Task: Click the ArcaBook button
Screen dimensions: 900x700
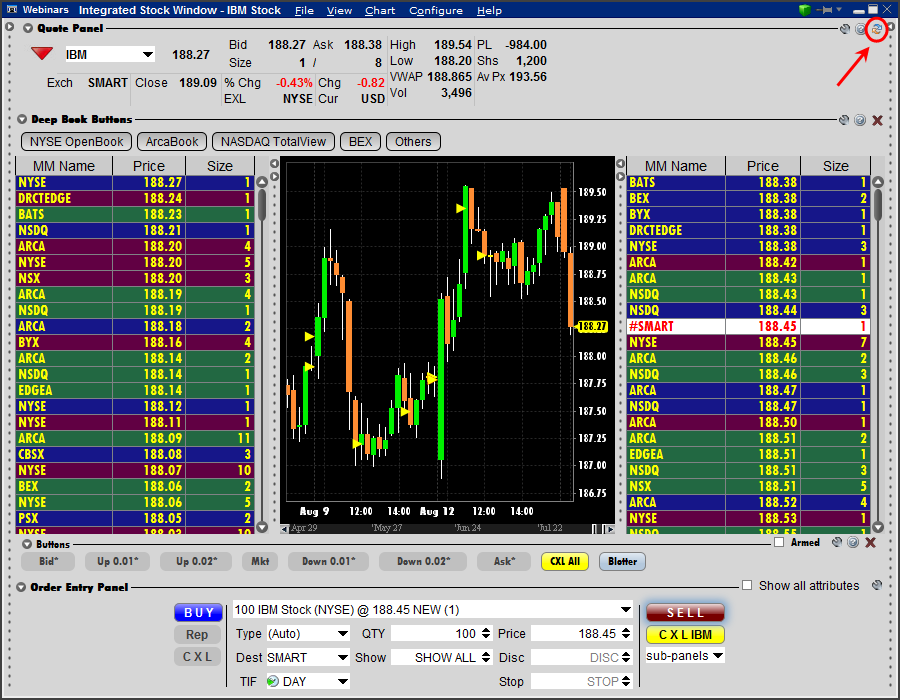Action: pos(172,142)
